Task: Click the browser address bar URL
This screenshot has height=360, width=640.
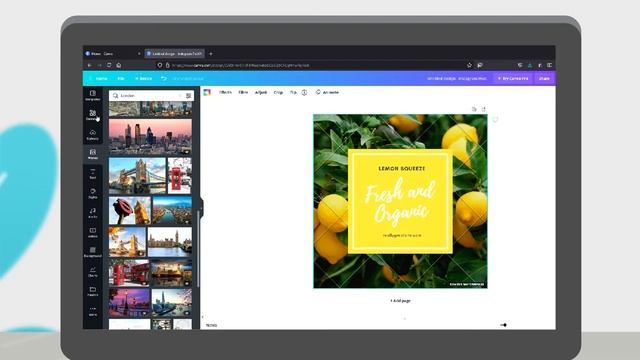Action: point(240,65)
